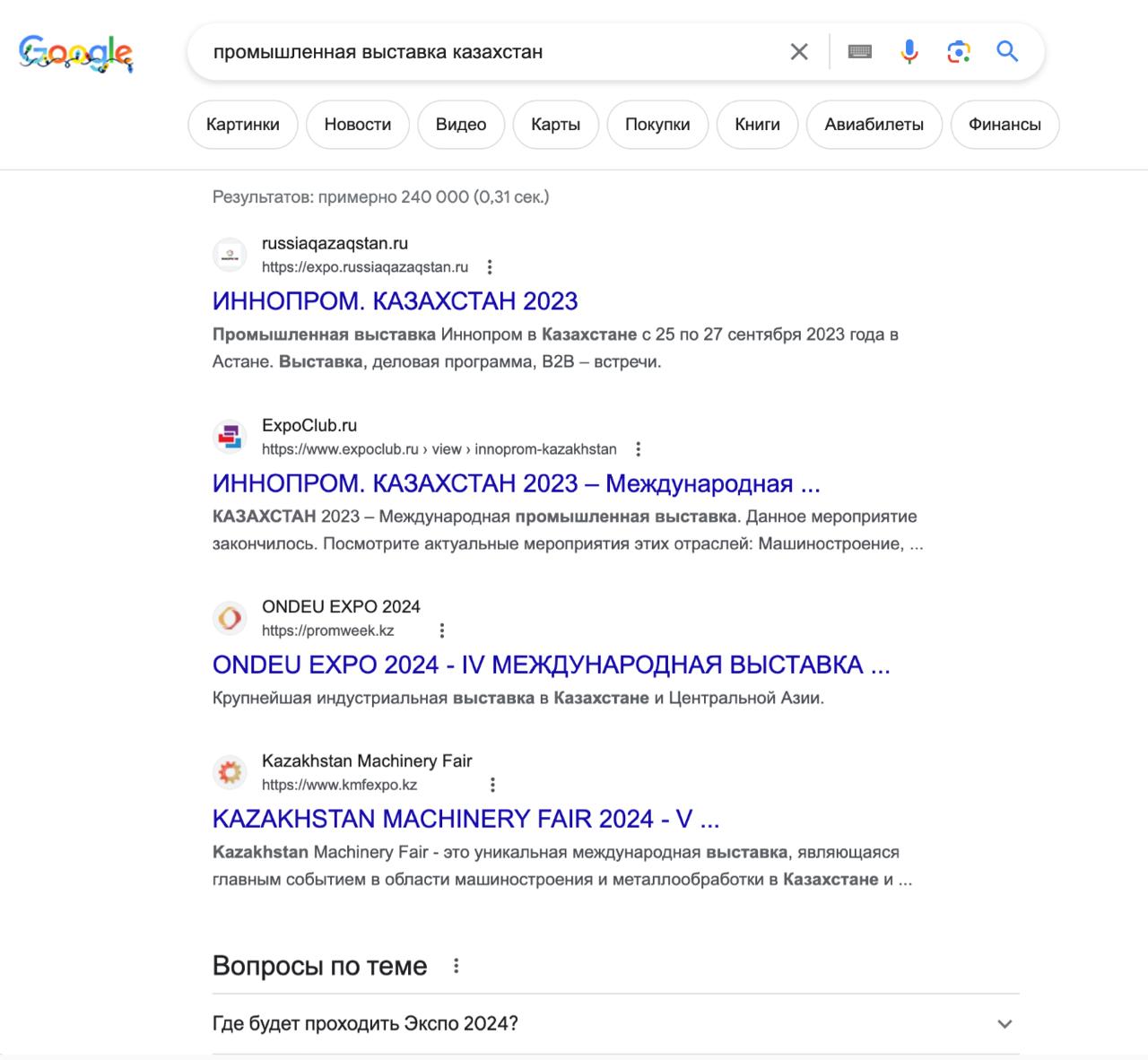Clear the search query text

(x=798, y=52)
